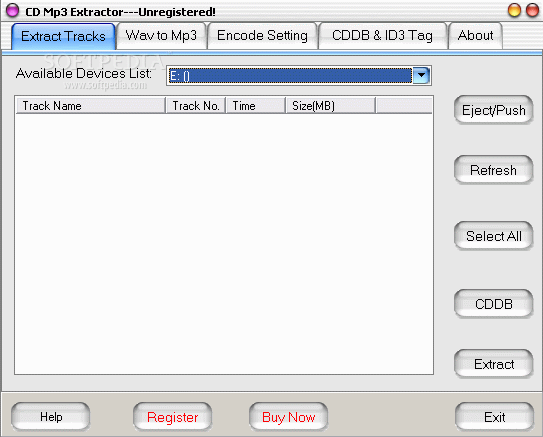Sort by Time column header
This screenshot has width=543, height=437.
pos(256,106)
